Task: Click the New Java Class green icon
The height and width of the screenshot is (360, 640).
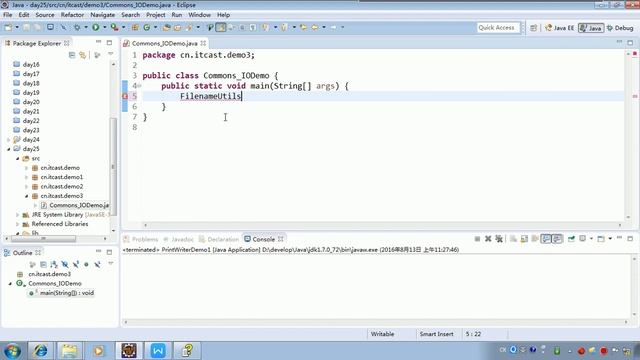Action: [147, 27]
